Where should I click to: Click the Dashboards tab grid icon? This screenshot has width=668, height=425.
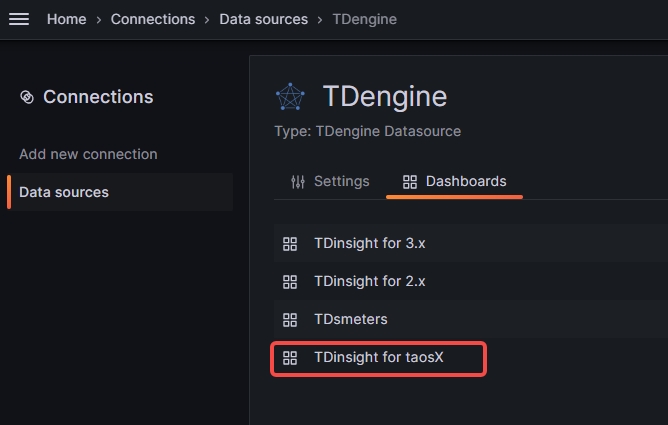click(409, 182)
